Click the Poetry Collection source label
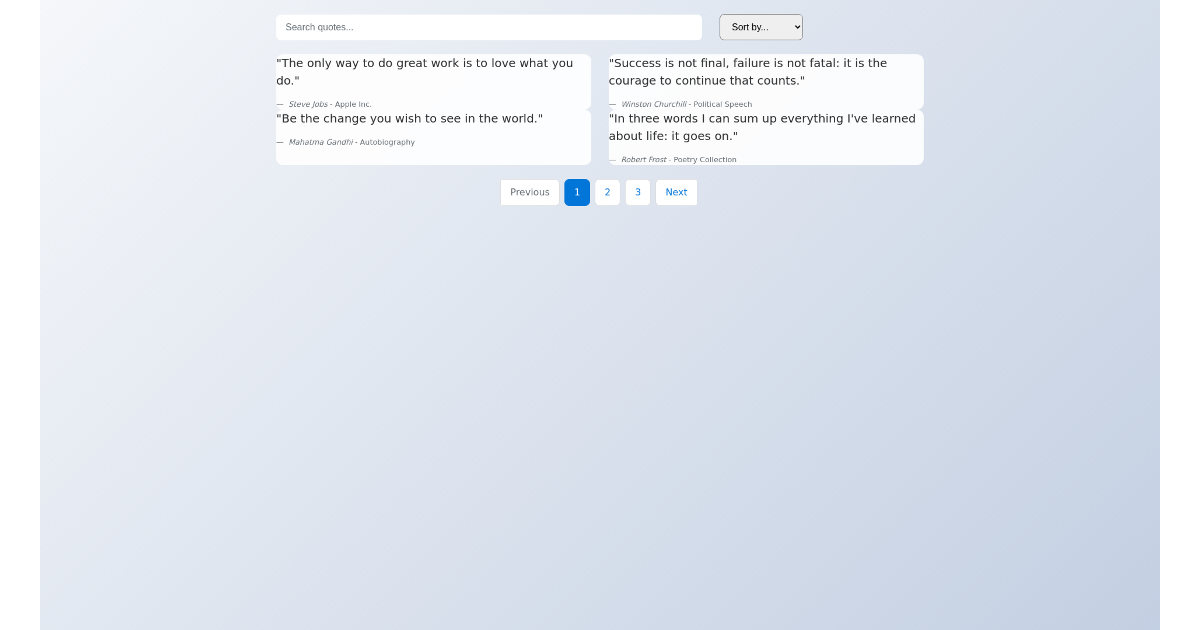1200x630 pixels. point(706,159)
